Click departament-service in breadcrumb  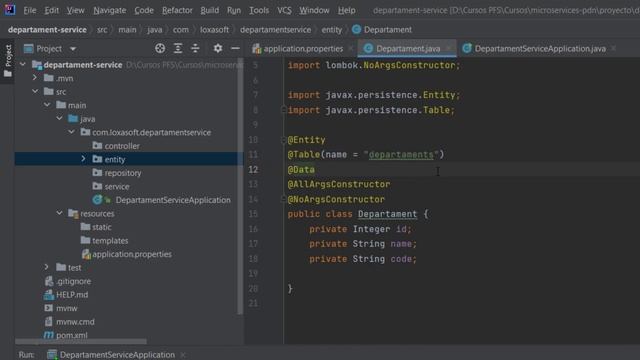(x=47, y=29)
